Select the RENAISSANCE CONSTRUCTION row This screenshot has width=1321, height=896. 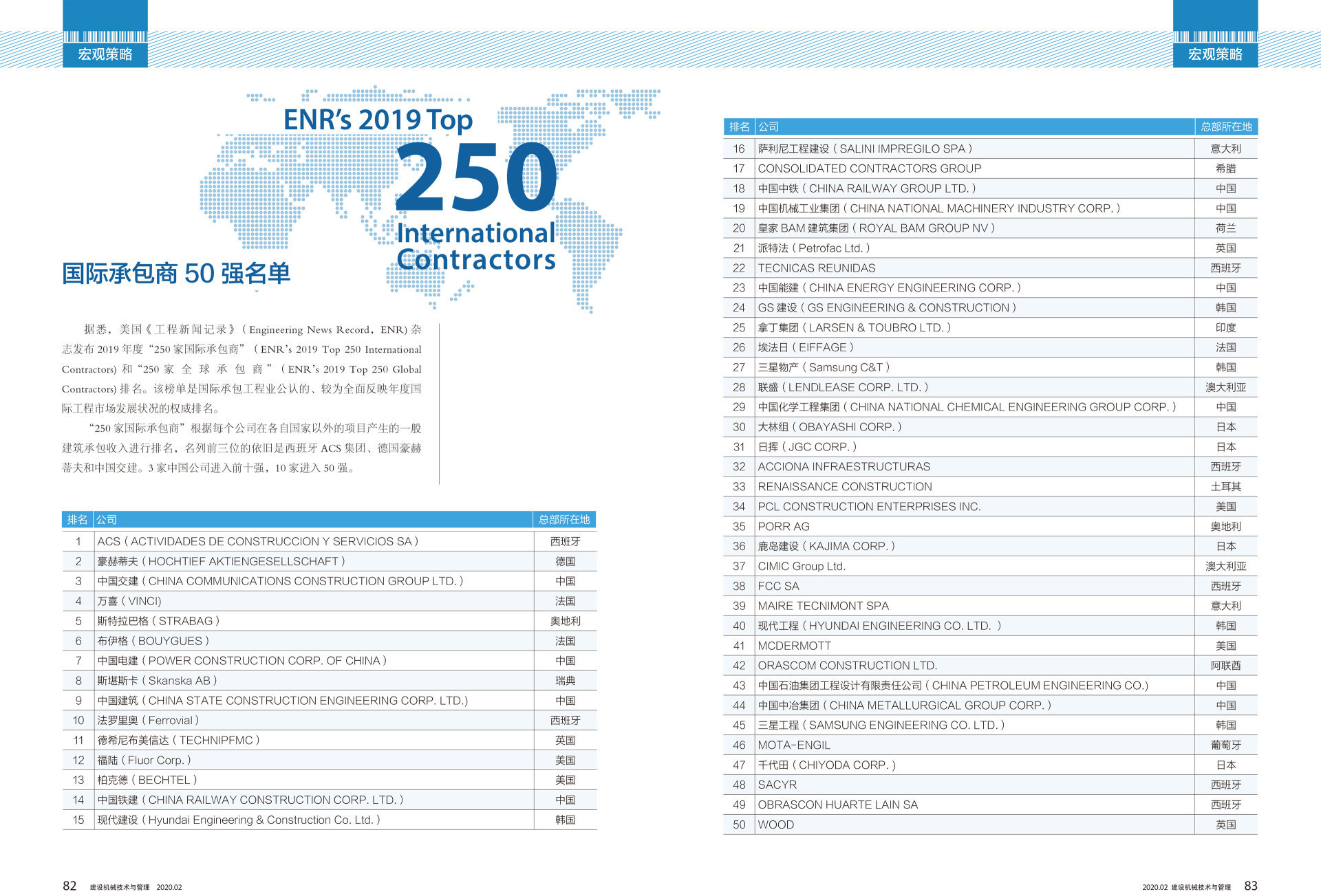tap(990, 487)
